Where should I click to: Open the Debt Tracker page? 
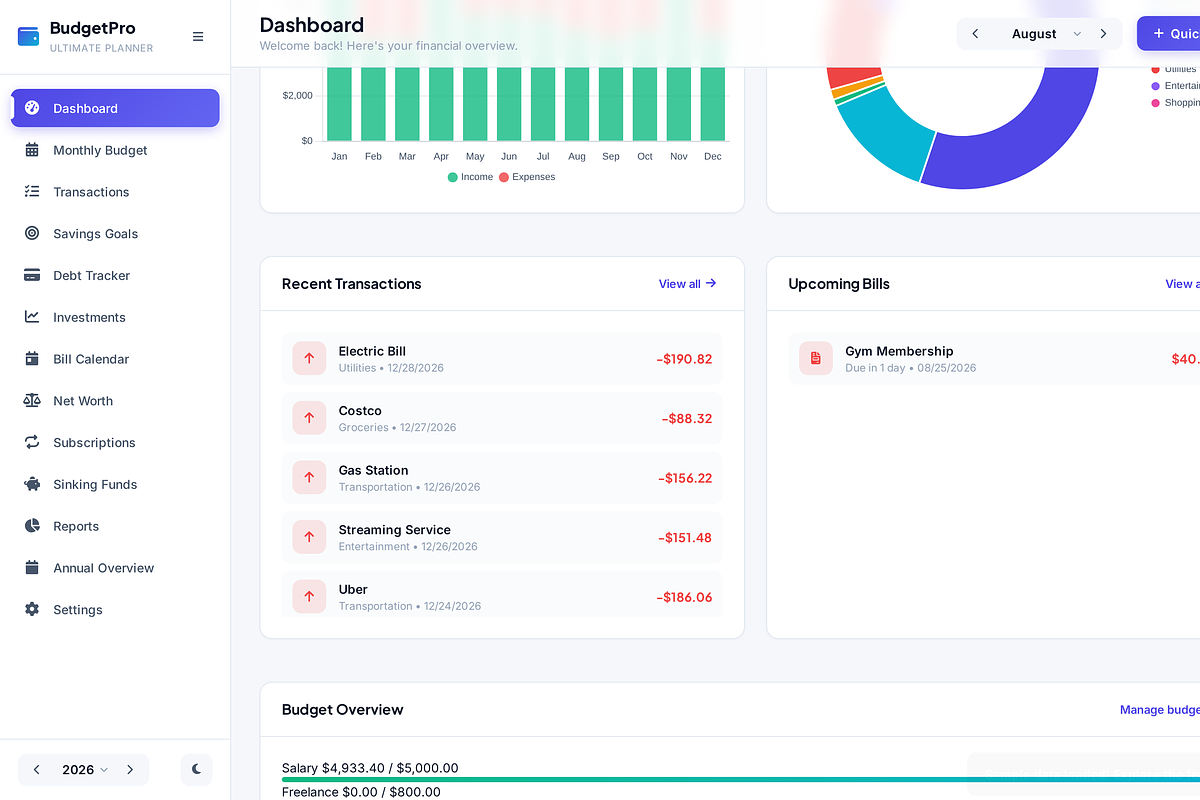click(x=115, y=275)
